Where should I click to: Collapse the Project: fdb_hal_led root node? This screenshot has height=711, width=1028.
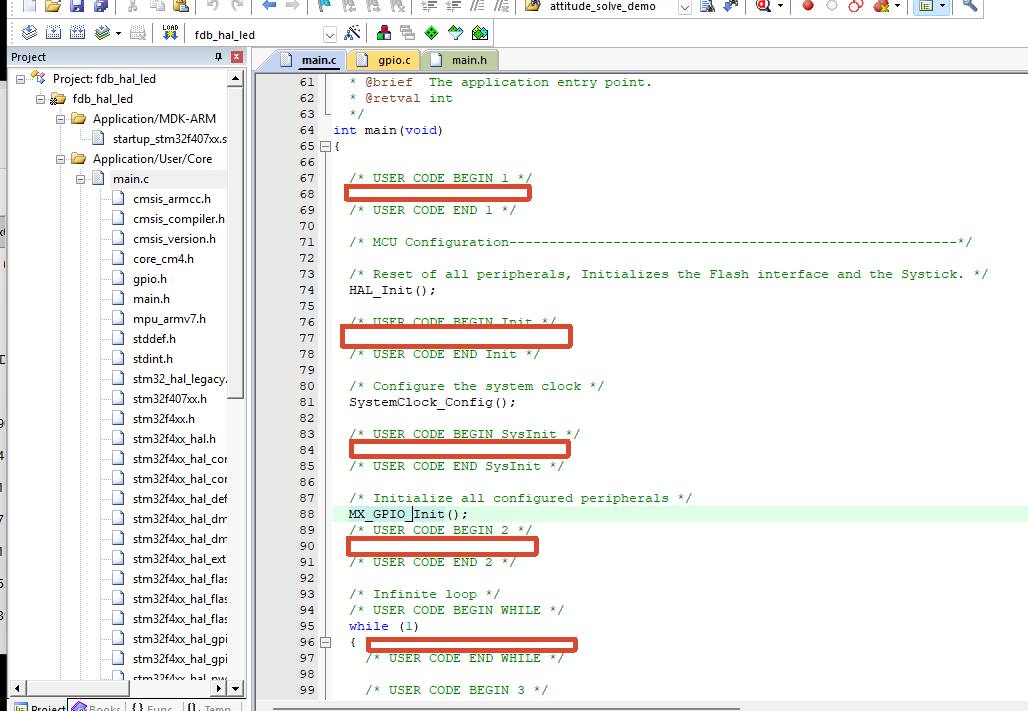[20, 79]
